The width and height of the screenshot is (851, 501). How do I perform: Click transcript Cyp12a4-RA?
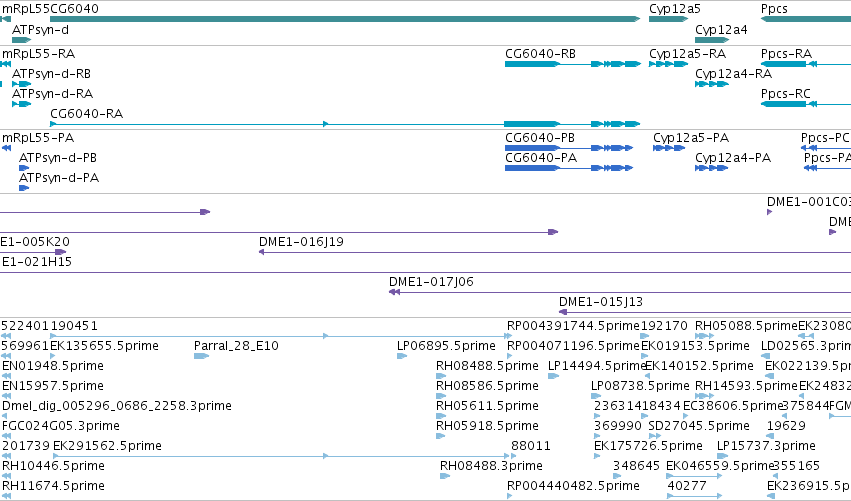point(712,84)
